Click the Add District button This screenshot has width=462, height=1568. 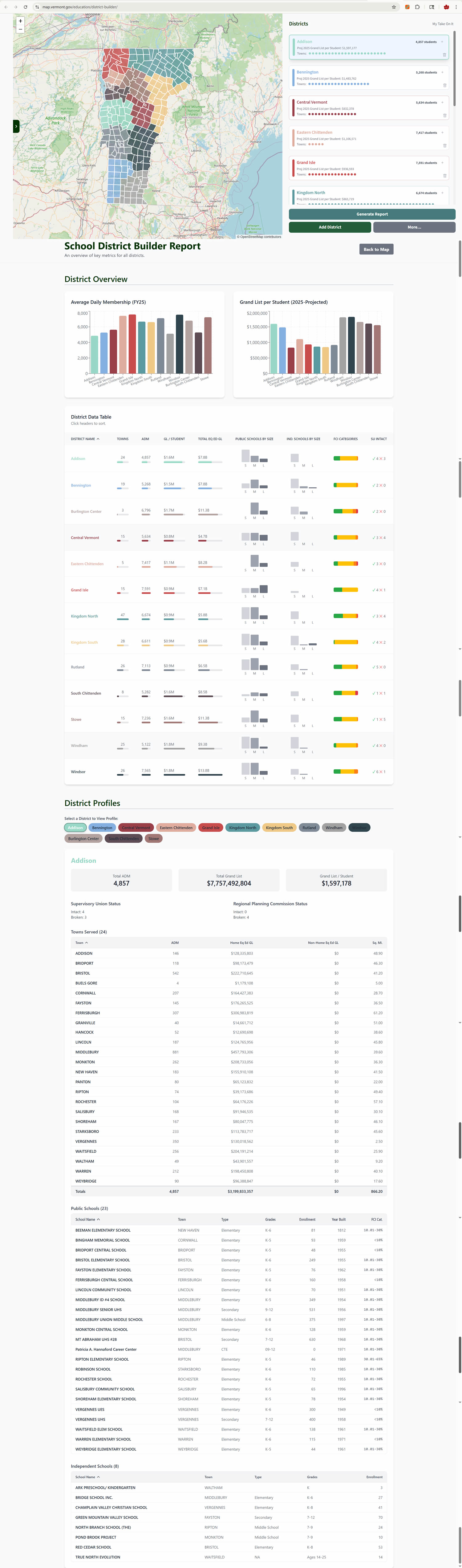(x=330, y=227)
